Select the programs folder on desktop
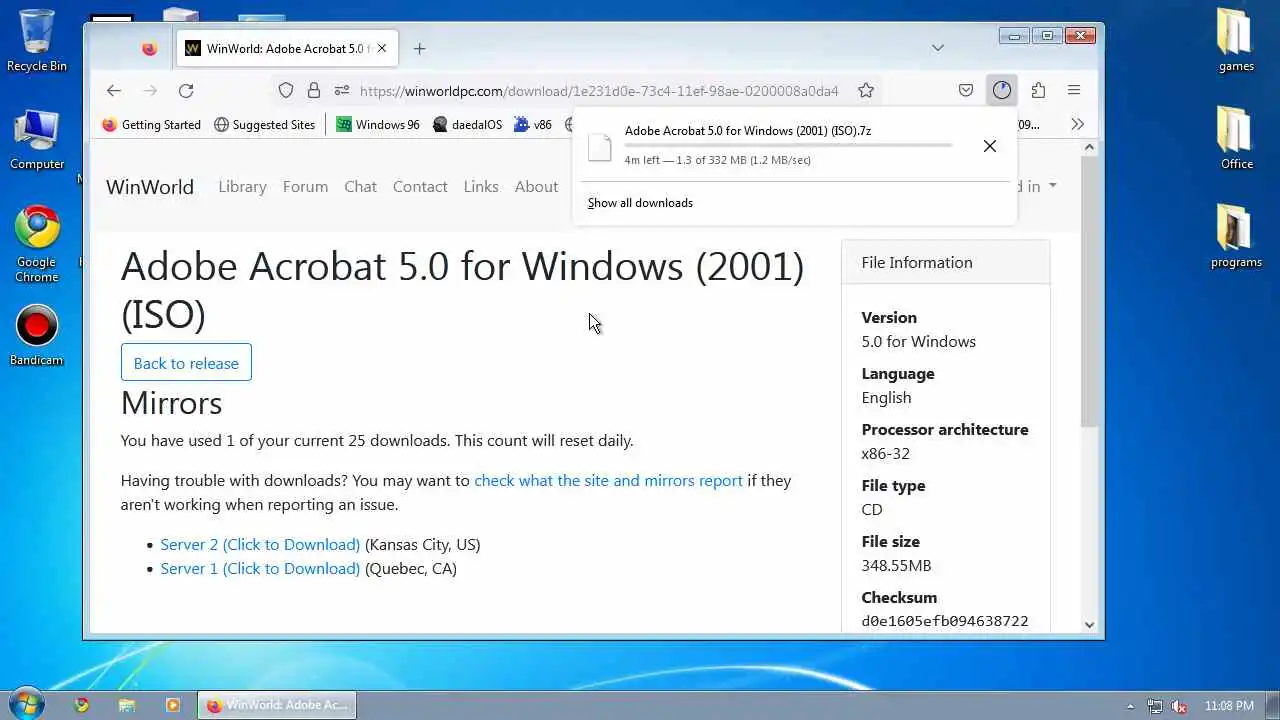The height and width of the screenshot is (720, 1280). pyautogui.click(x=1236, y=235)
